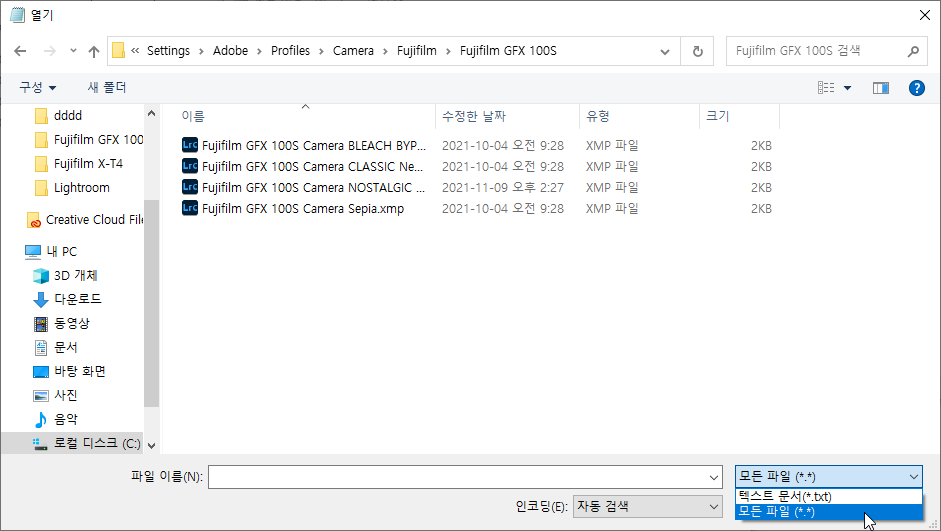Open 3D 개체 folder
The height and width of the screenshot is (531, 941).
(65, 275)
